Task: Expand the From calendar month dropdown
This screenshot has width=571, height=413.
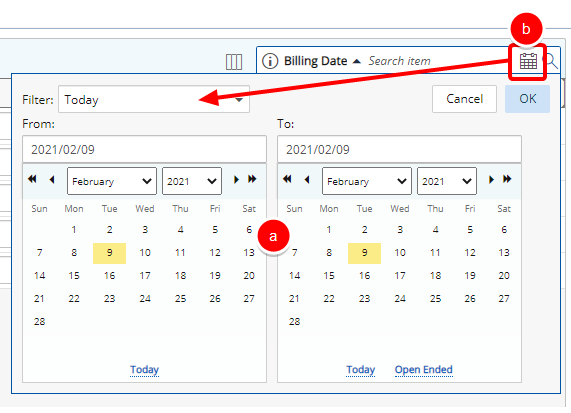Action: pos(112,181)
